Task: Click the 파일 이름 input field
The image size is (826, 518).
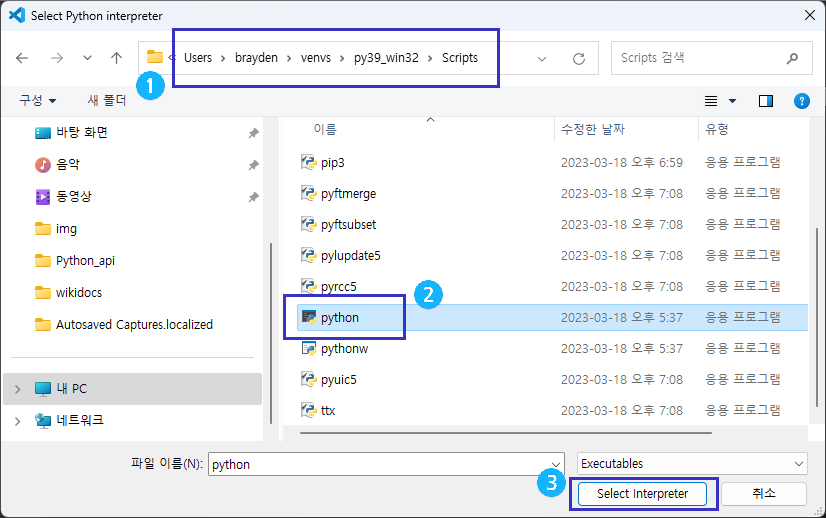Action: [x=385, y=464]
